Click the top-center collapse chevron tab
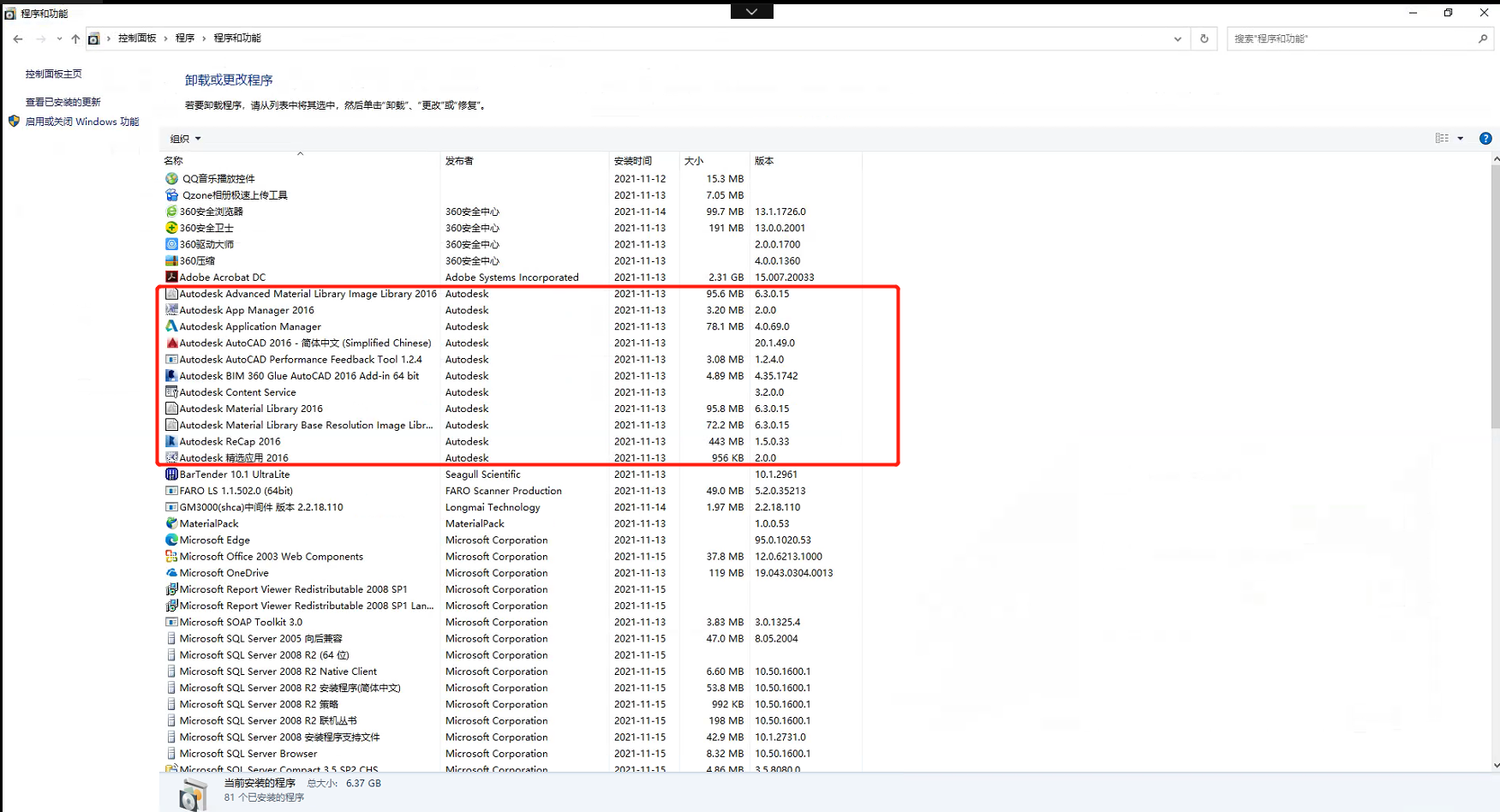Image resolution: width=1500 pixels, height=812 pixels. pos(752,11)
